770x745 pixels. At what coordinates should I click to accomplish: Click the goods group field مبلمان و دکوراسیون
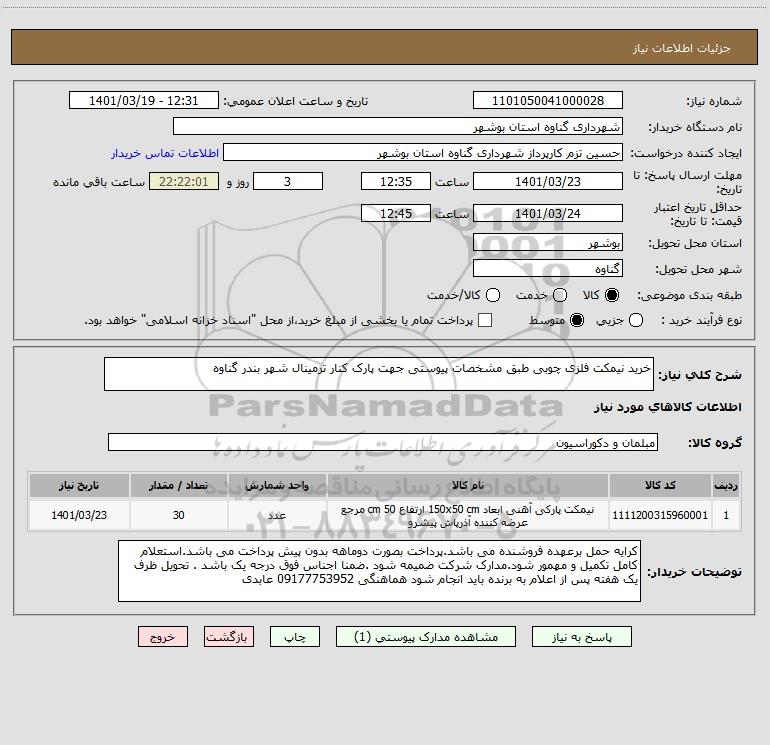(383, 442)
